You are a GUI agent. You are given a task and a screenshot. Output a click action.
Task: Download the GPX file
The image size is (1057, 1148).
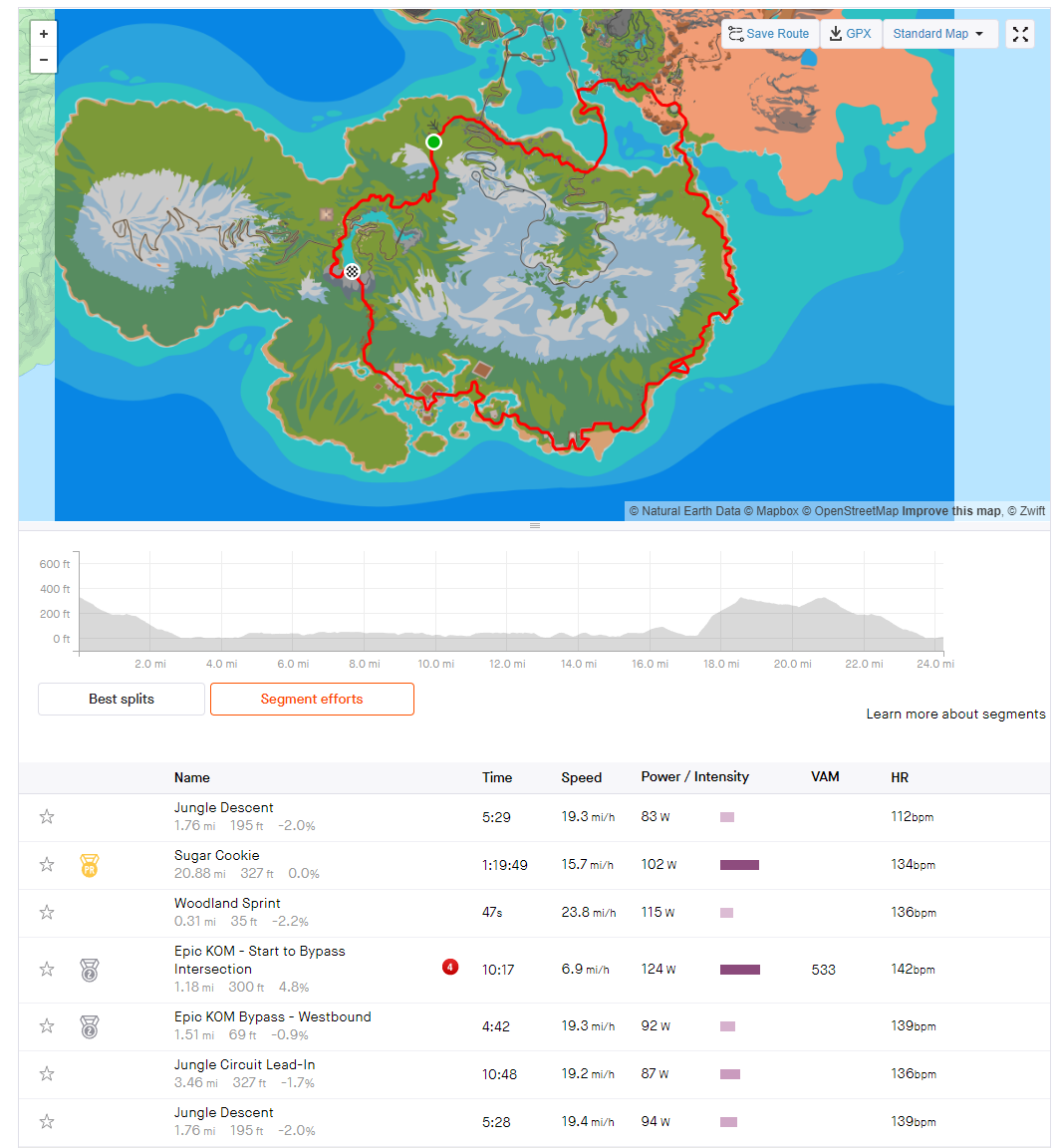[x=850, y=34]
